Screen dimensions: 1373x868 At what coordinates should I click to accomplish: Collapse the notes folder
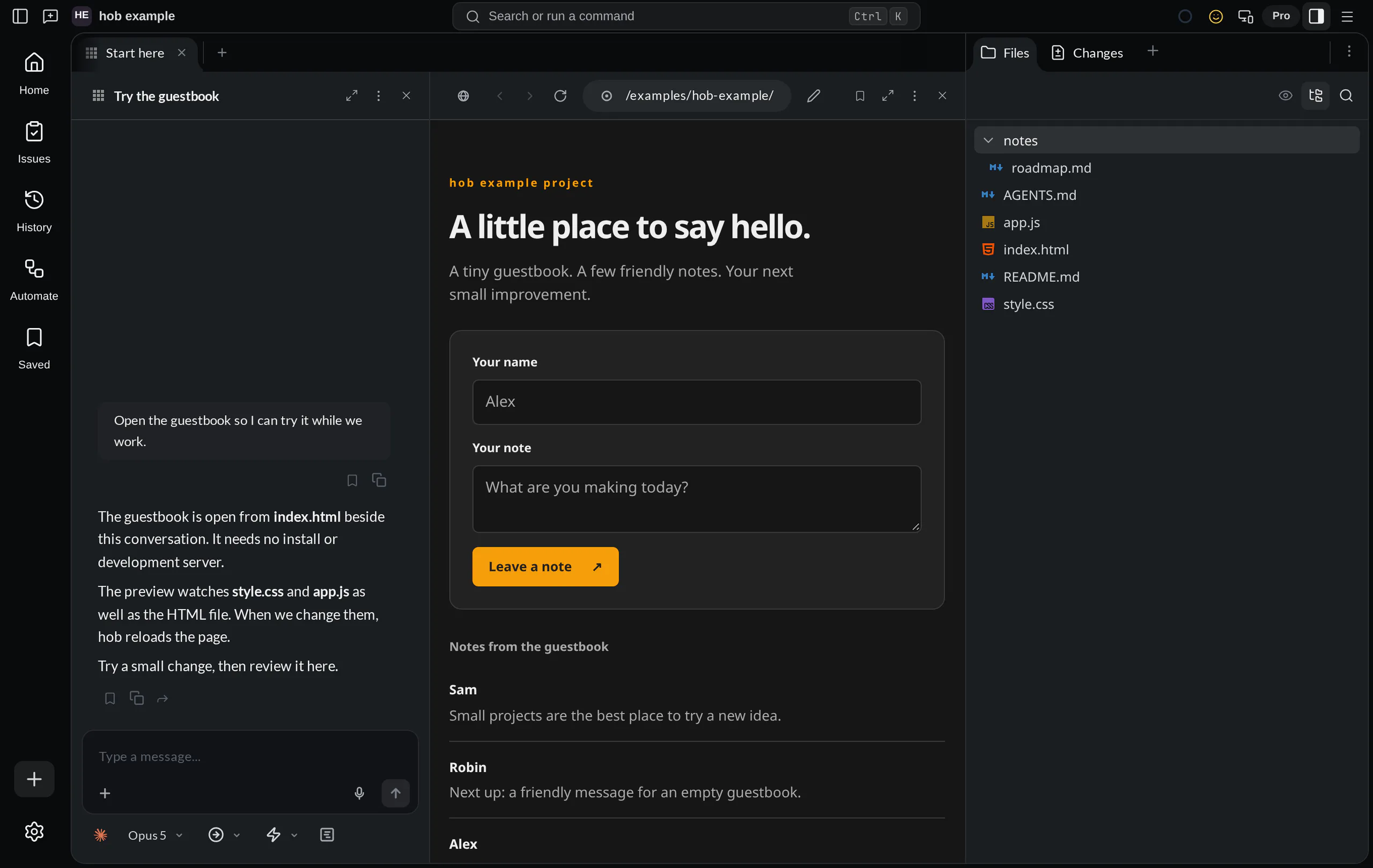1167,140
